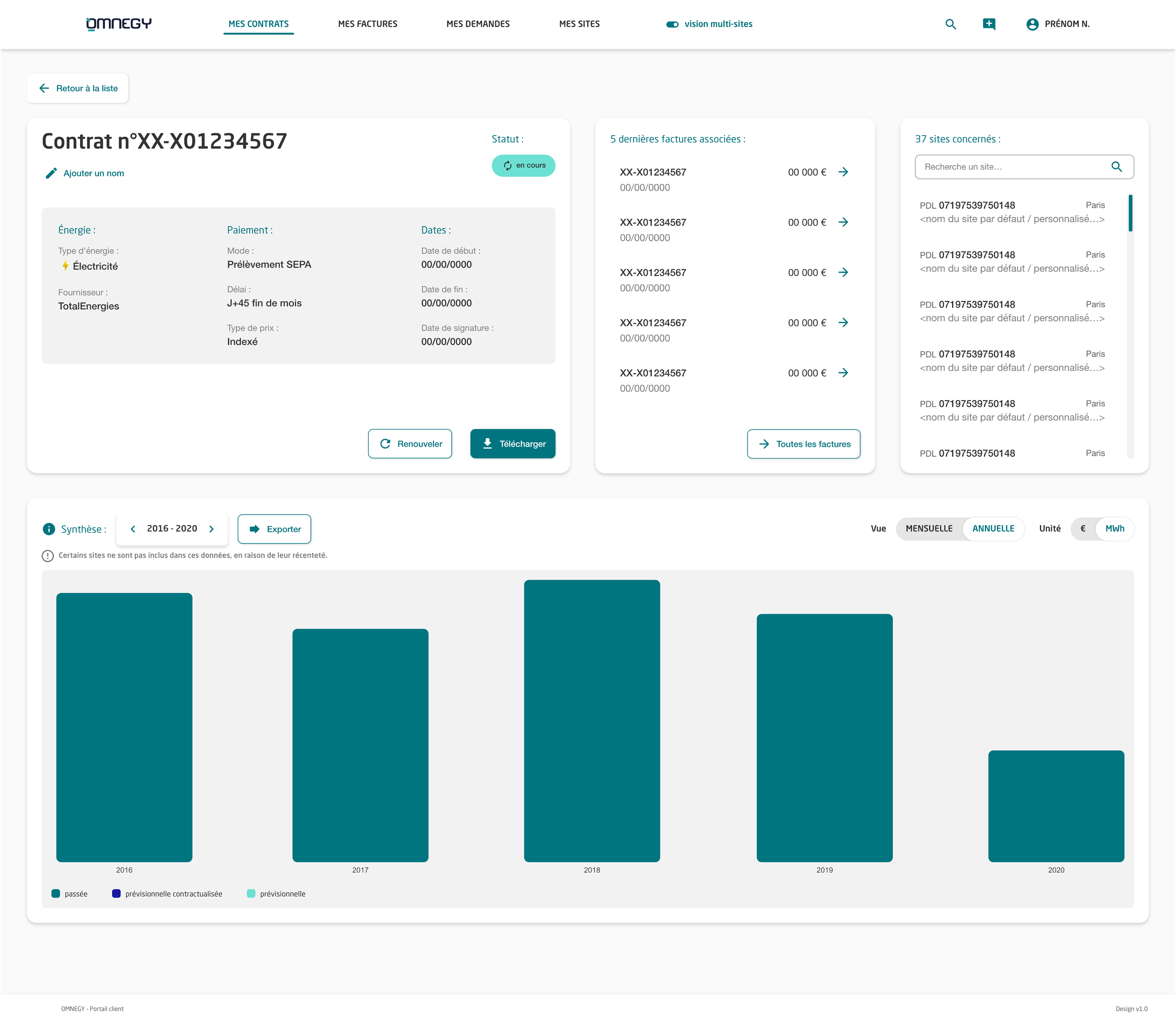Go to previous period before 2016 - 2020

[x=133, y=529]
